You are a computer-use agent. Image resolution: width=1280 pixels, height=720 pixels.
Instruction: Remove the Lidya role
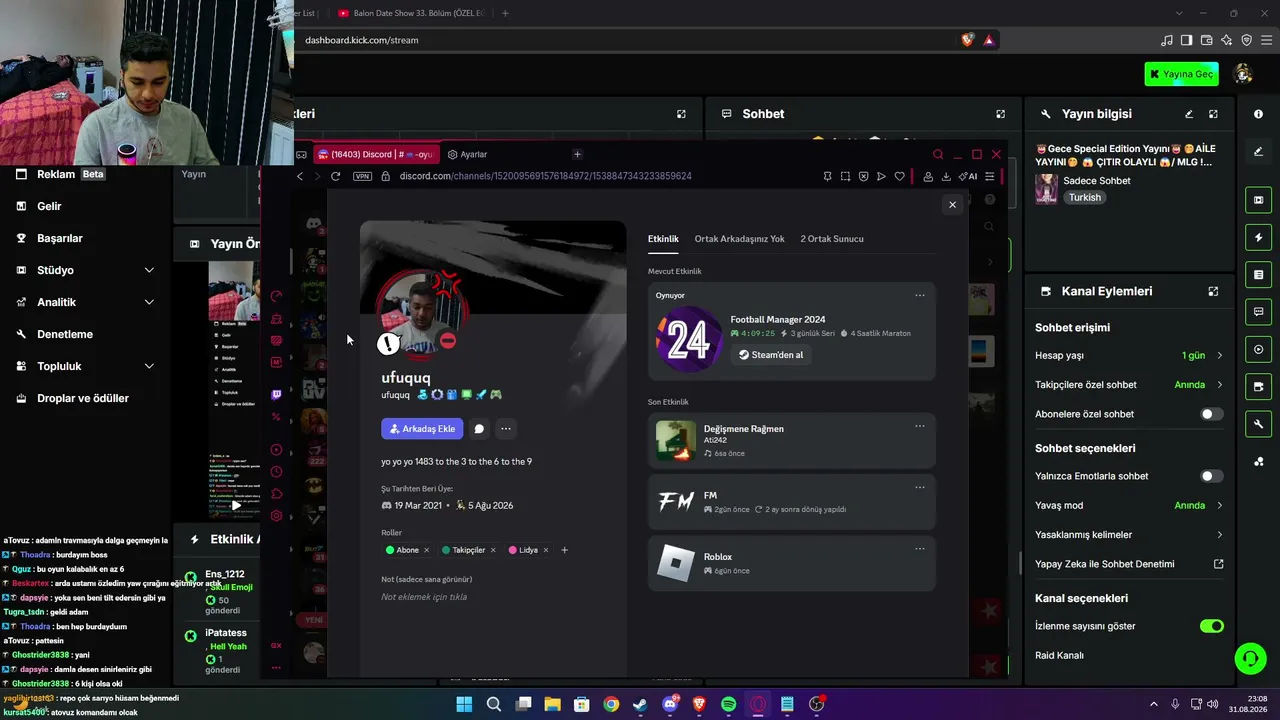click(545, 550)
